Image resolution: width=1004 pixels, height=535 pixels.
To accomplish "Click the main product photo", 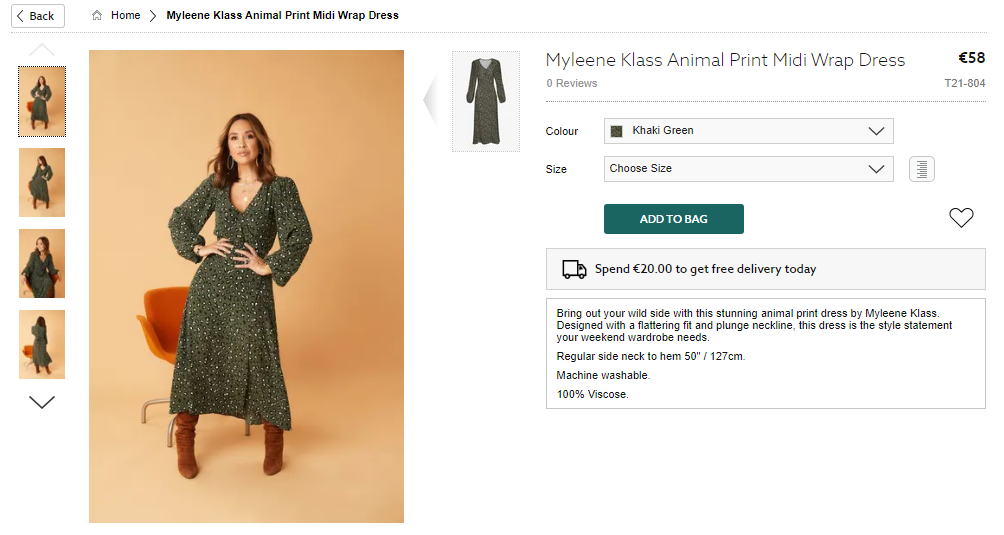I will (246, 286).
